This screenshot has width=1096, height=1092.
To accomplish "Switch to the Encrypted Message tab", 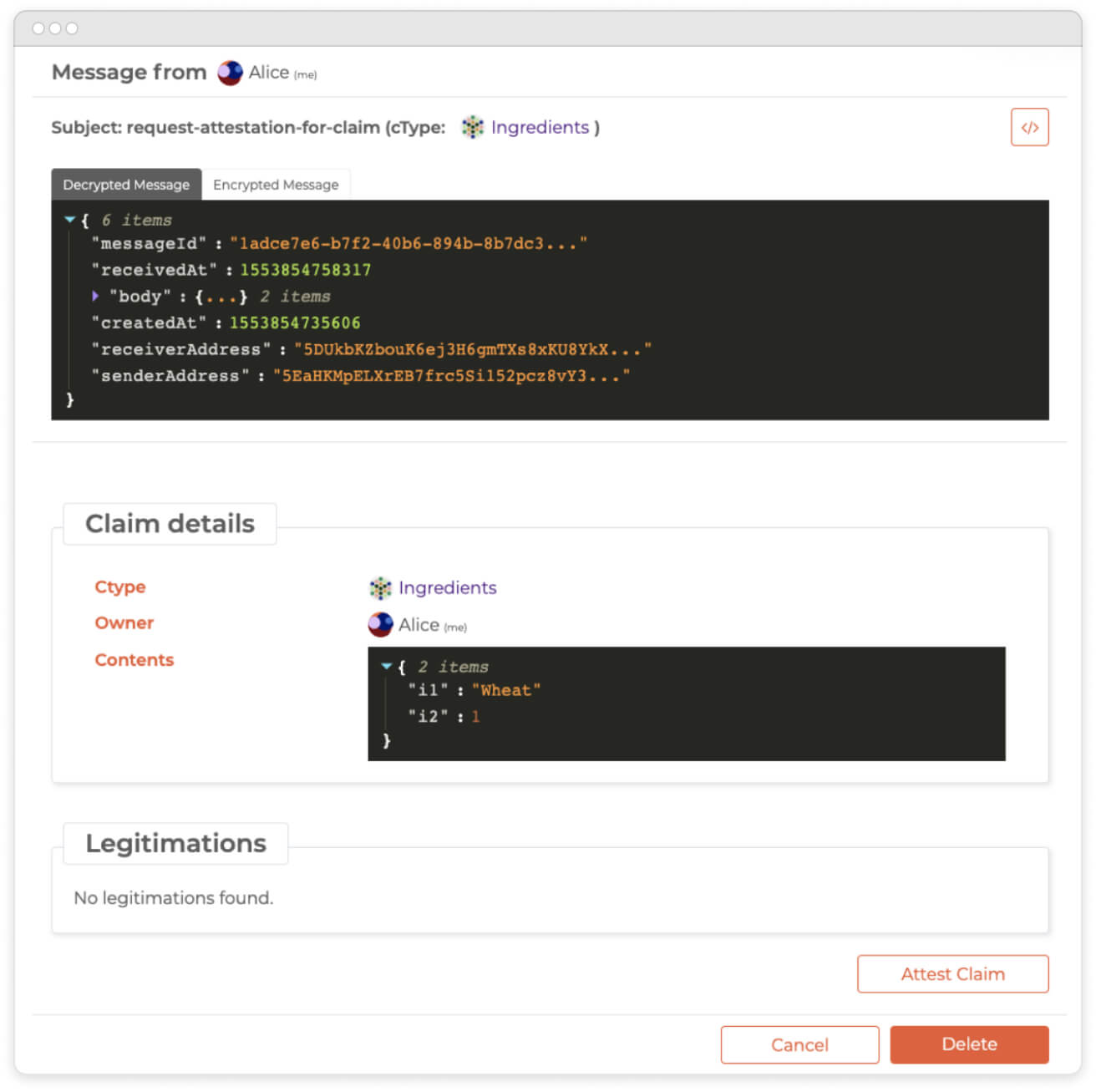I will click(276, 185).
